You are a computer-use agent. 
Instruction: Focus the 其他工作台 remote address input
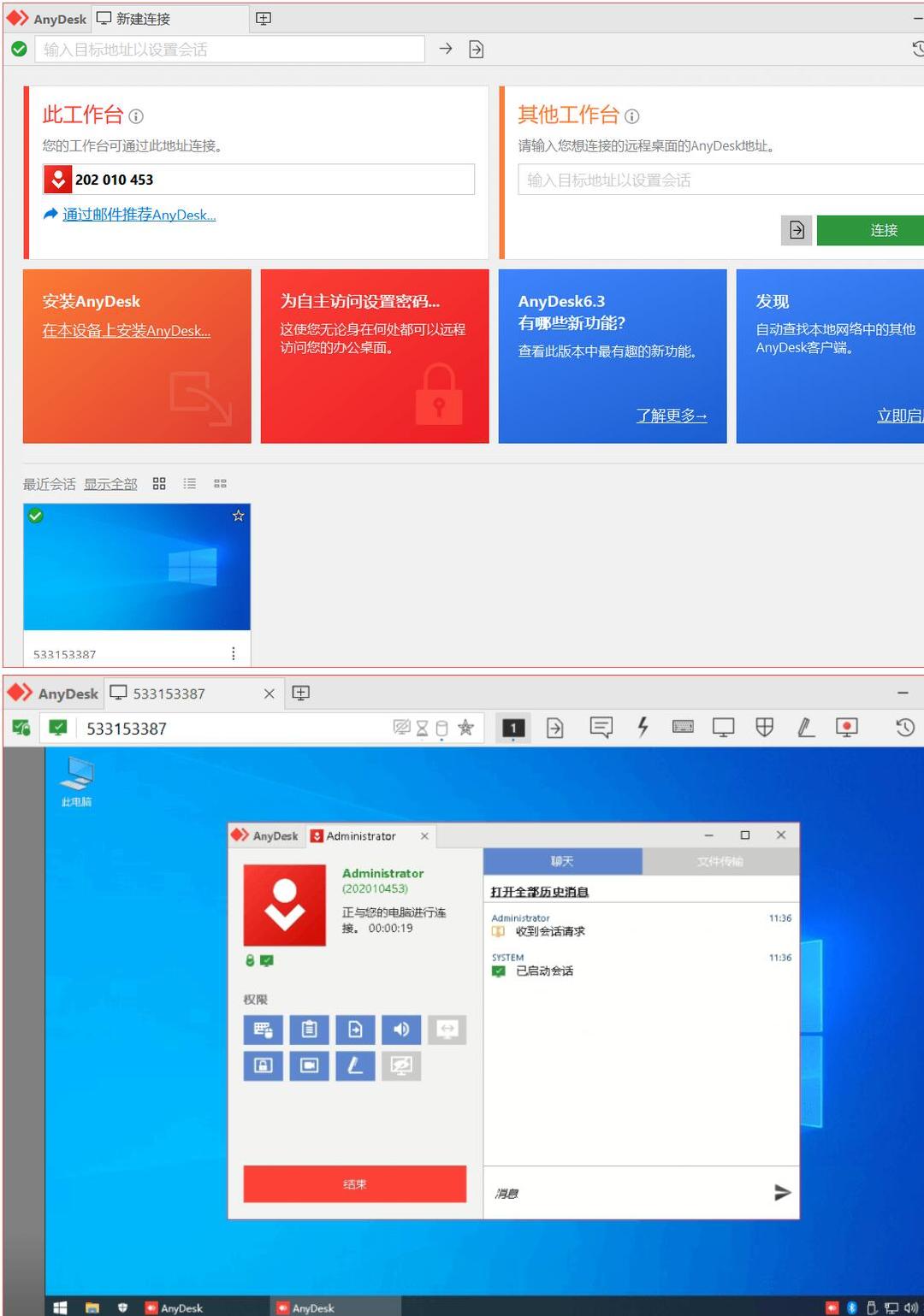pyautogui.click(x=721, y=180)
